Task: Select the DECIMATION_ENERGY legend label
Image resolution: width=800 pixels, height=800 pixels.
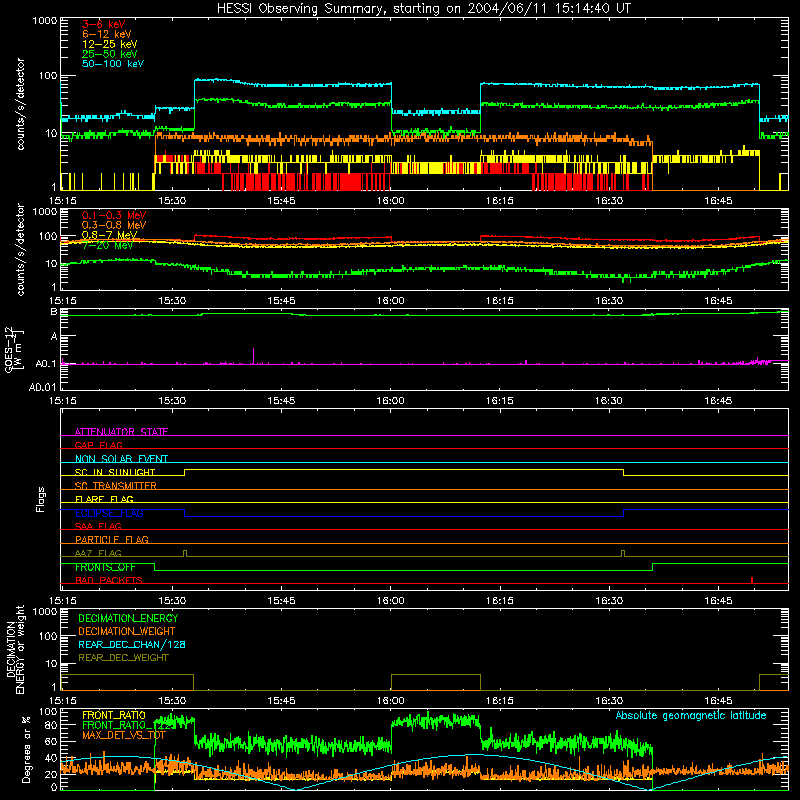Action: pyautogui.click(x=128, y=618)
